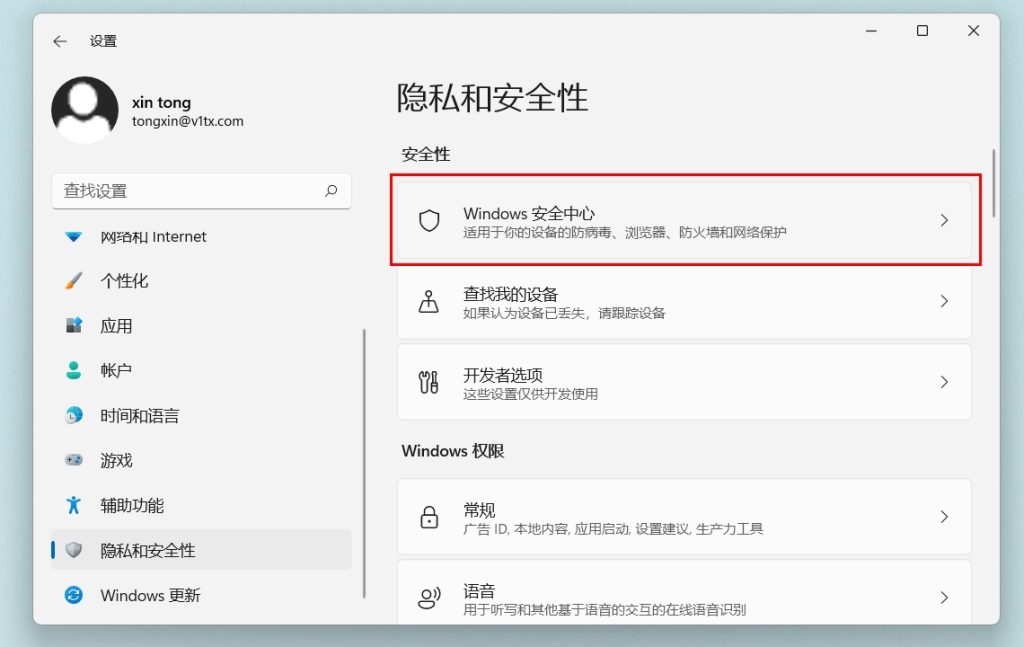Click the search magnifier icon
The width and height of the screenshot is (1024, 647).
pos(331,191)
